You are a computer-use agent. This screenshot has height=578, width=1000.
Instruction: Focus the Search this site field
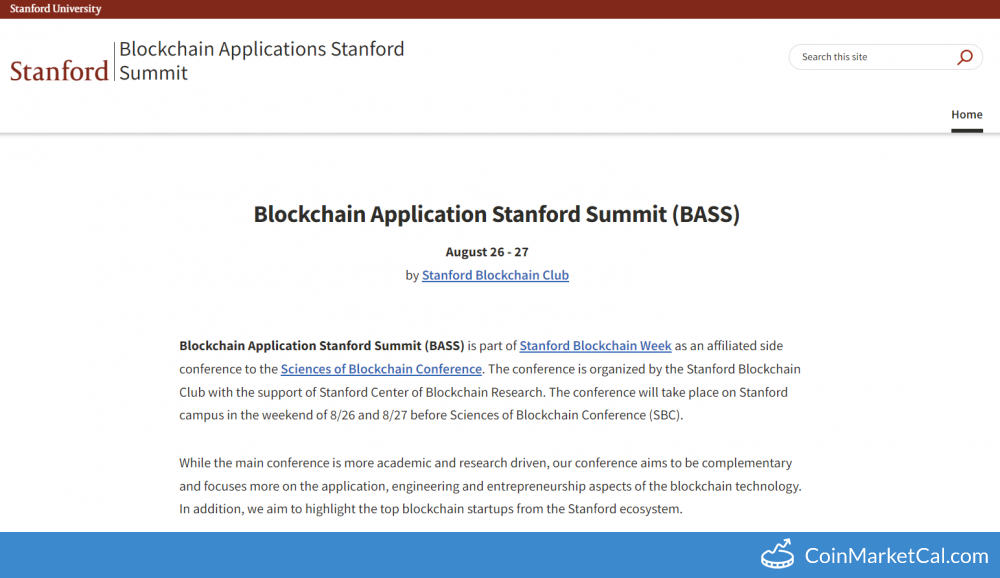tap(870, 57)
